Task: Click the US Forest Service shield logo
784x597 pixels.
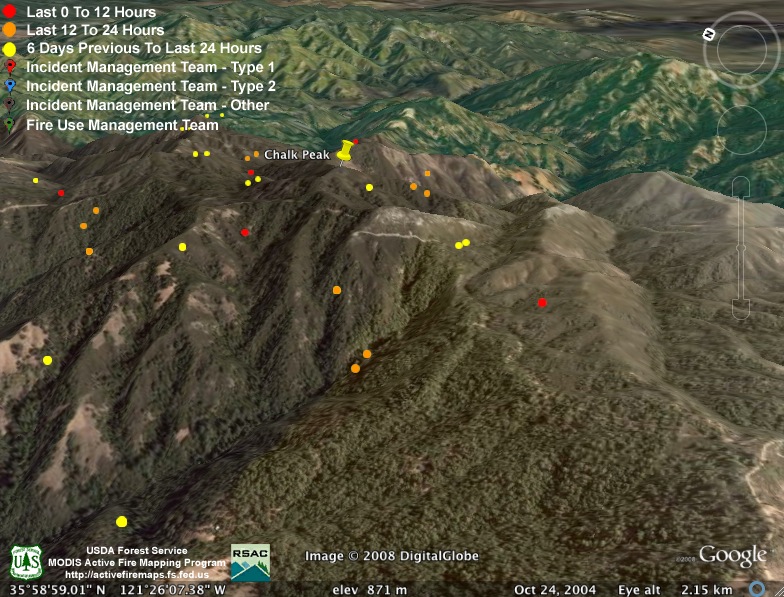Action: pos(25,562)
